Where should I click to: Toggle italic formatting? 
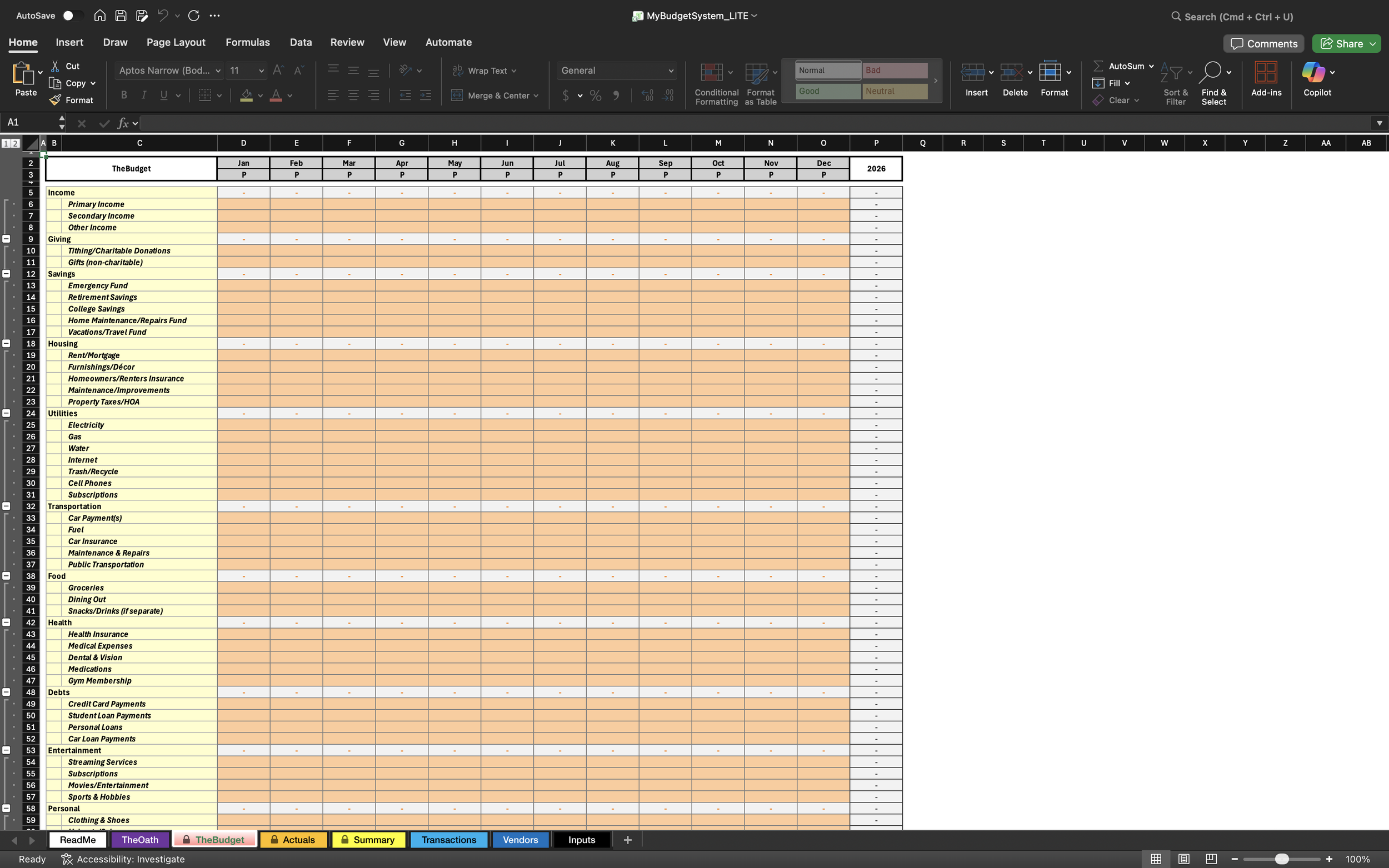[143, 96]
